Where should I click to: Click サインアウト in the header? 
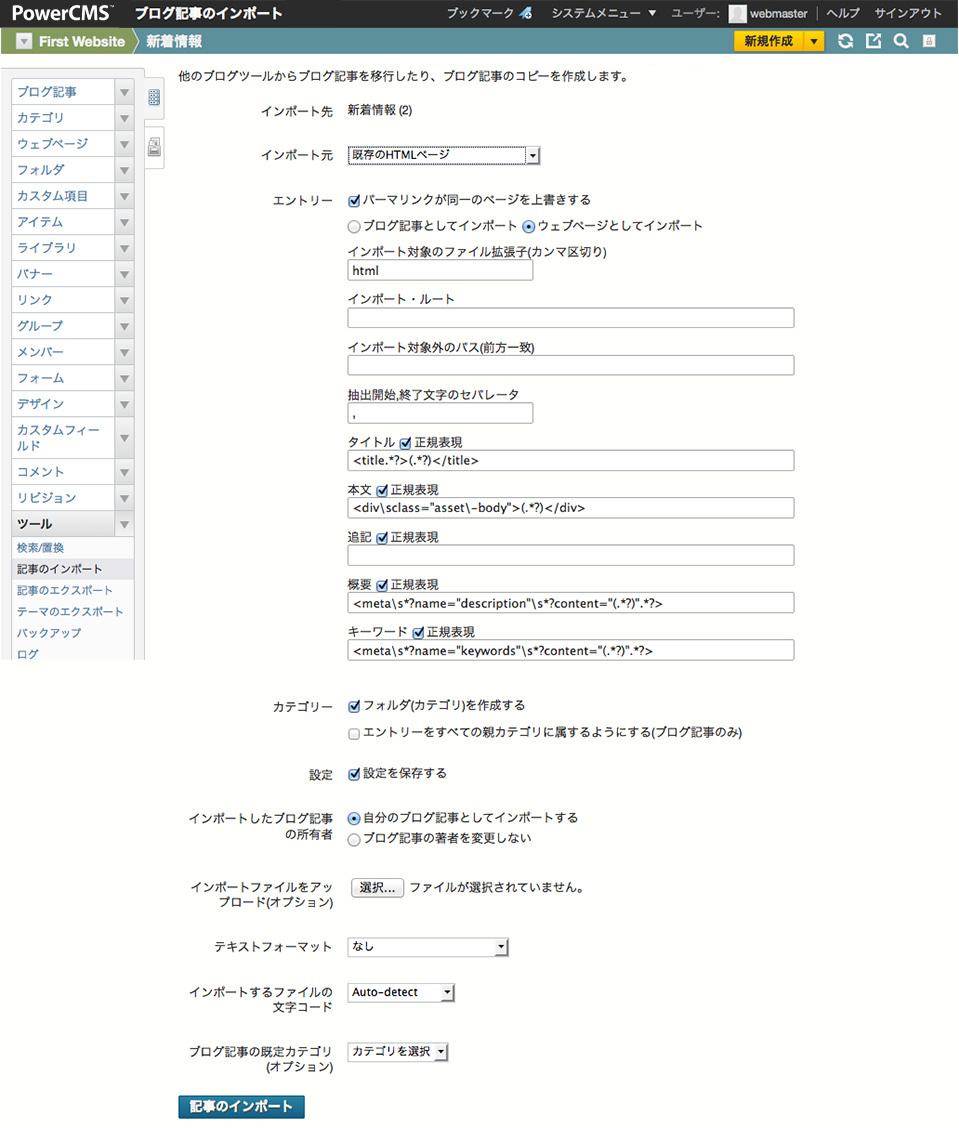click(908, 13)
